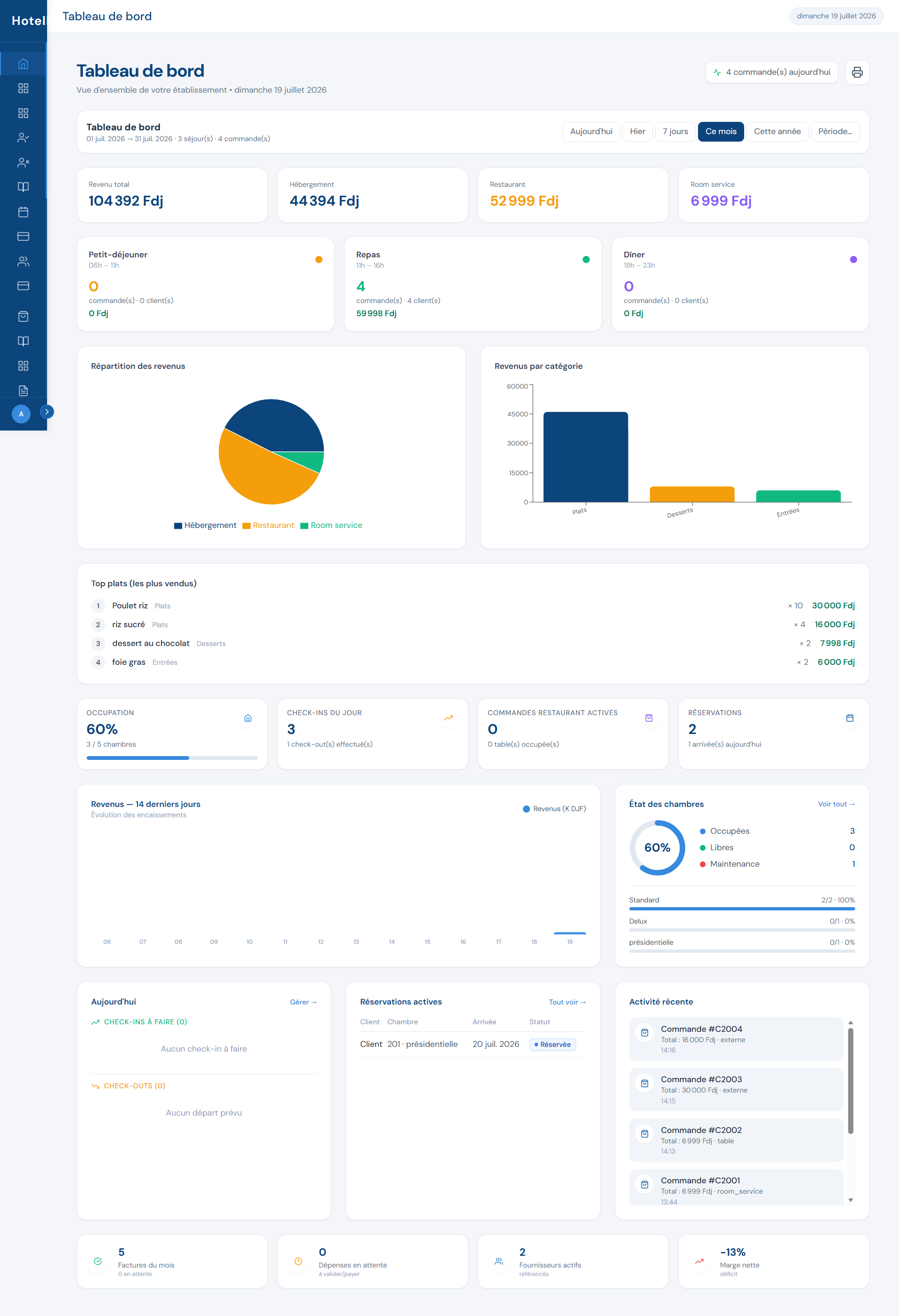
Task: Click the Voir tout link for rooms
Action: (836, 804)
